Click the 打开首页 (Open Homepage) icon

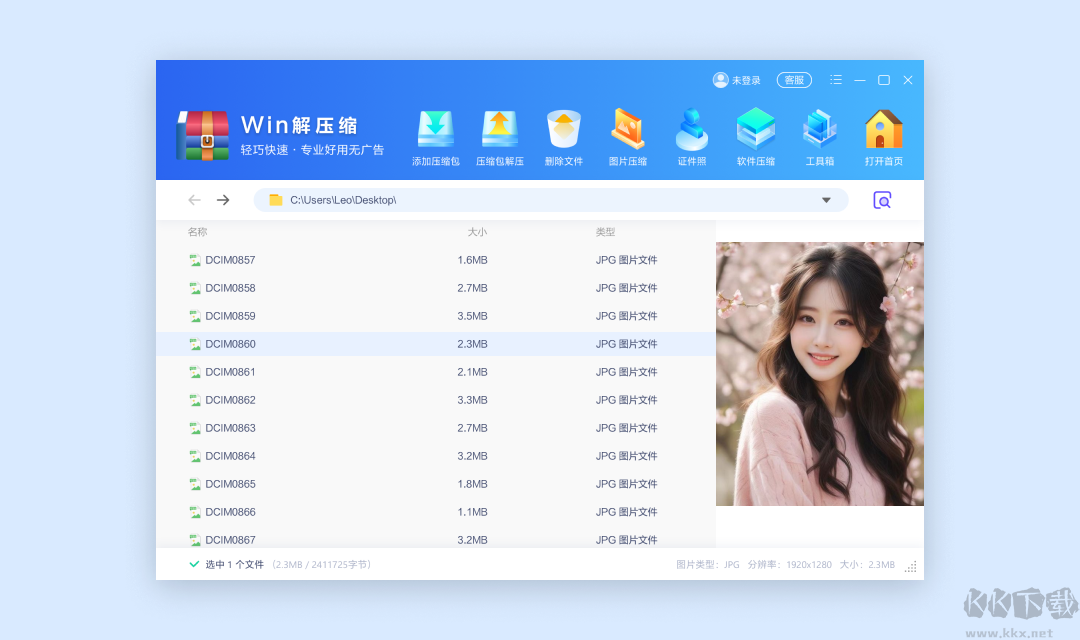(883, 137)
